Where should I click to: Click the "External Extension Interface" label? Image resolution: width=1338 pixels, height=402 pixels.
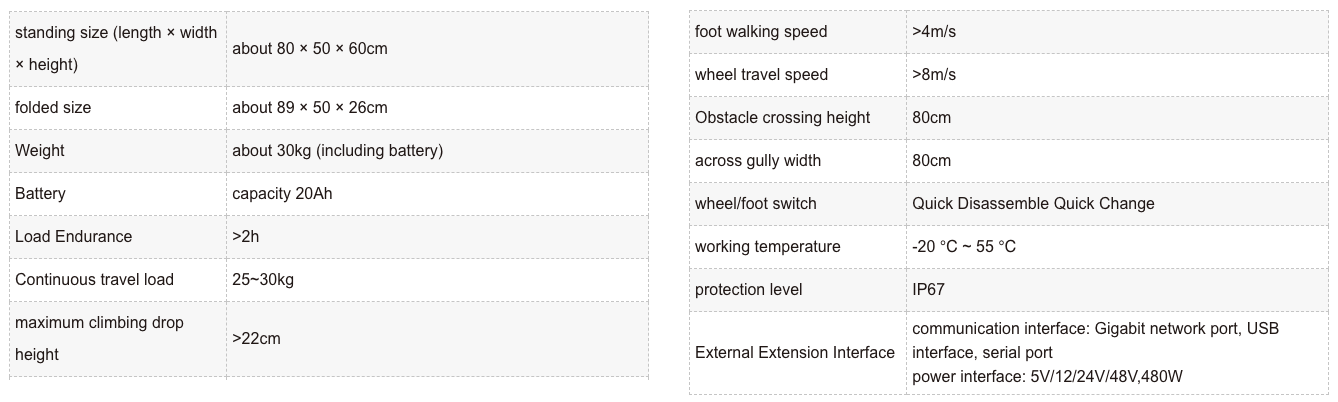coord(795,352)
